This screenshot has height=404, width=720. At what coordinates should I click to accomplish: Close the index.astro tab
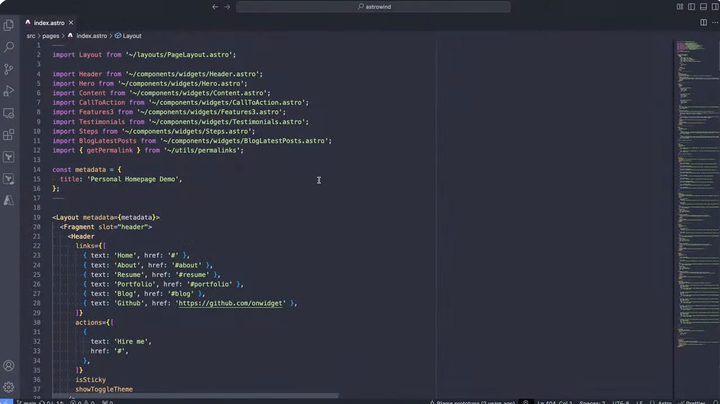(71, 22)
